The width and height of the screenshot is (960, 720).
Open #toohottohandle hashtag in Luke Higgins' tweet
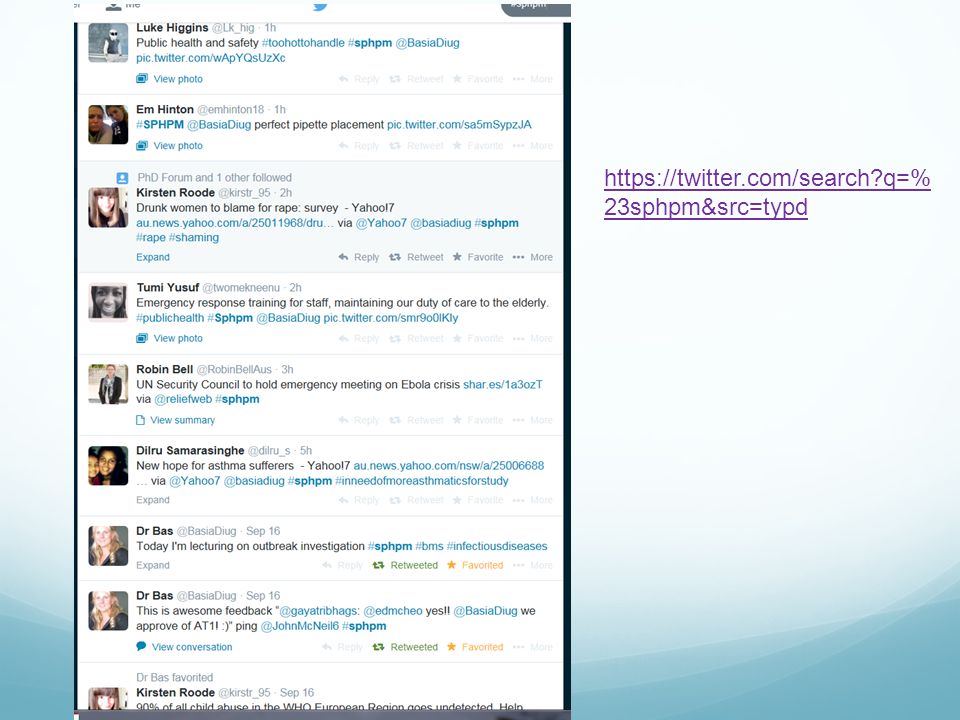click(303, 43)
